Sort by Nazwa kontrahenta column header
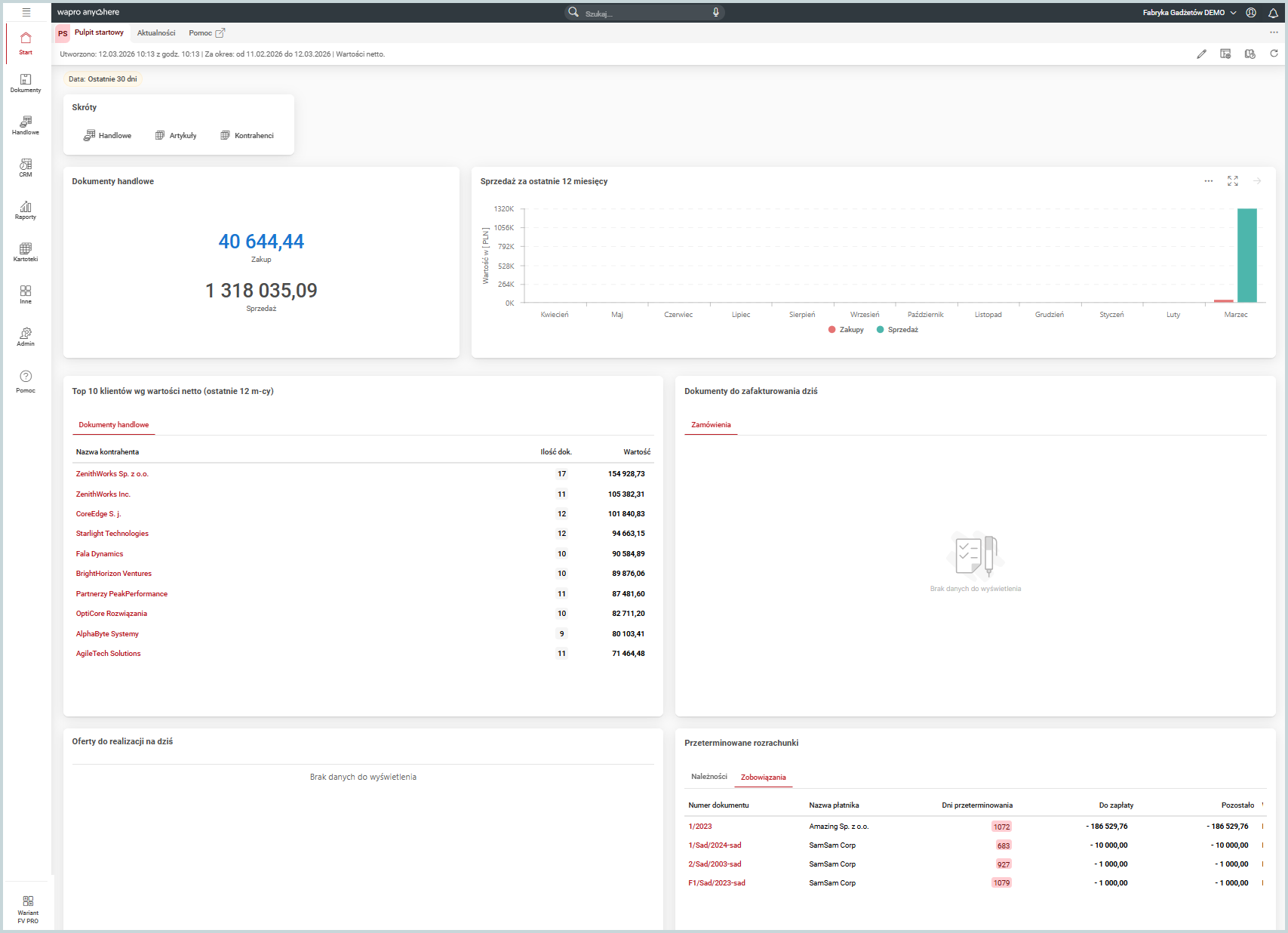 point(107,452)
